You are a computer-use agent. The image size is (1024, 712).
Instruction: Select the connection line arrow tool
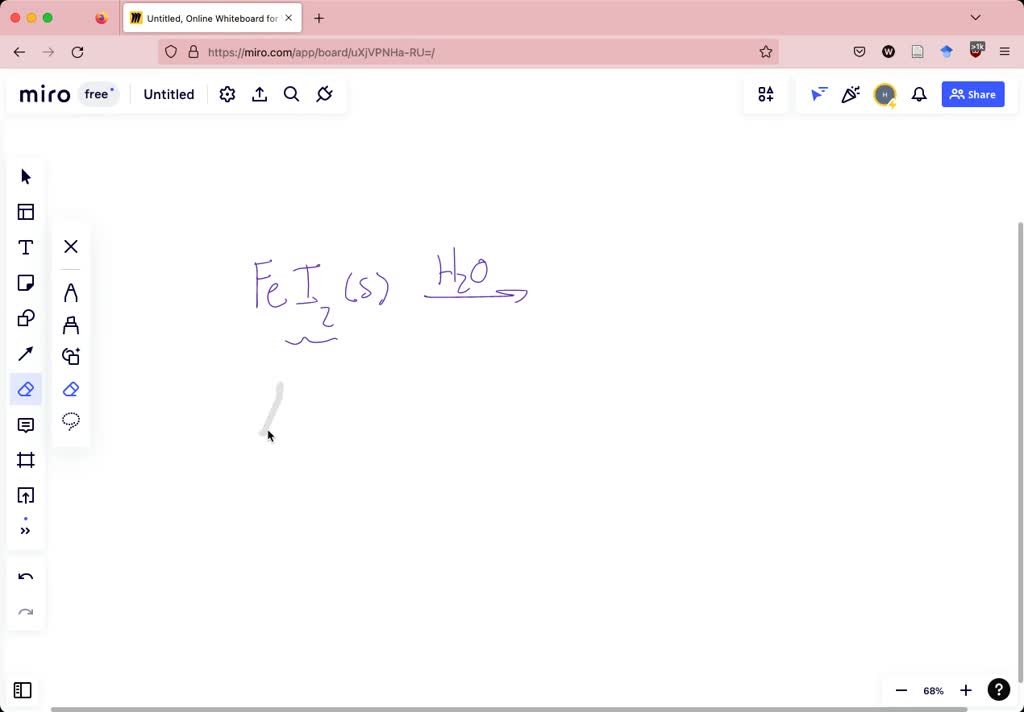(x=25, y=353)
